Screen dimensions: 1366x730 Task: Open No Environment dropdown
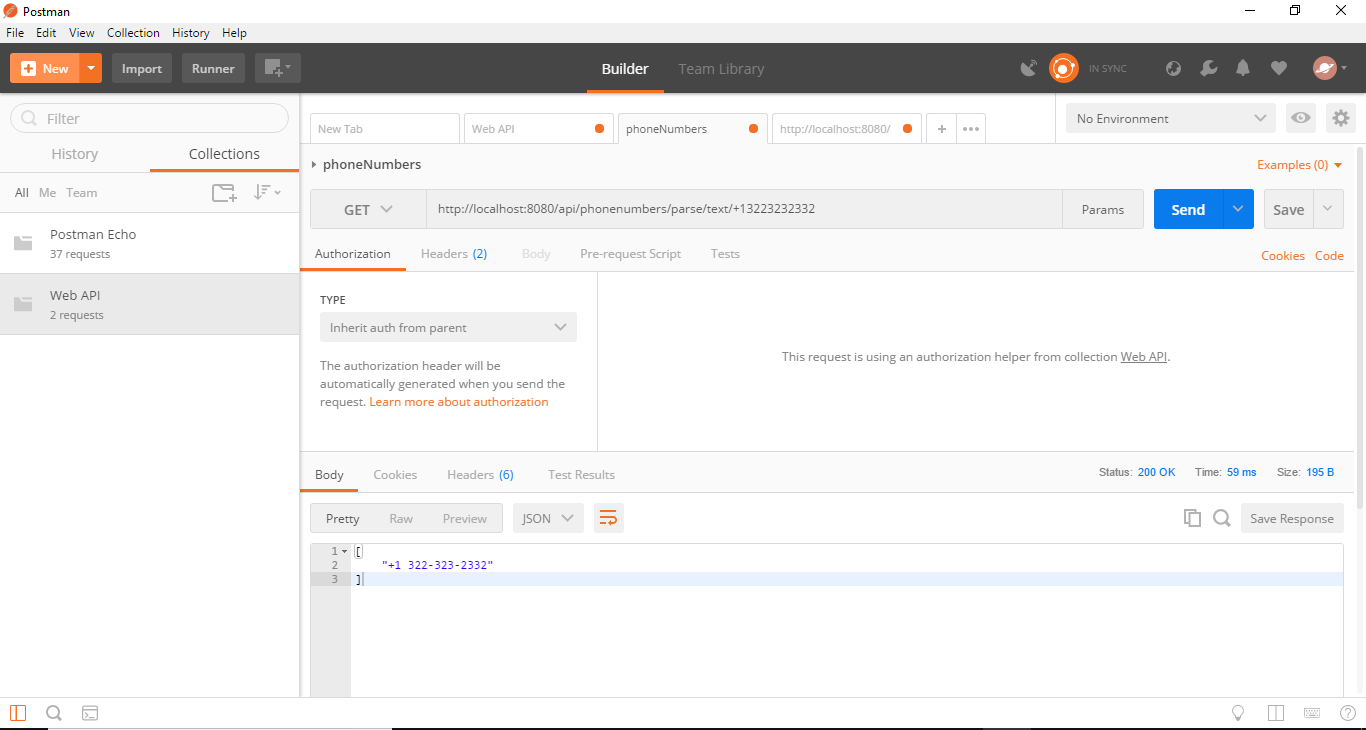1171,118
